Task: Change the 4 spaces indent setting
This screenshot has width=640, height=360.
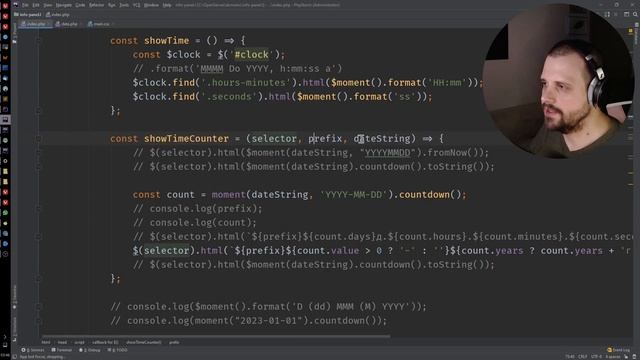Action: (613, 357)
